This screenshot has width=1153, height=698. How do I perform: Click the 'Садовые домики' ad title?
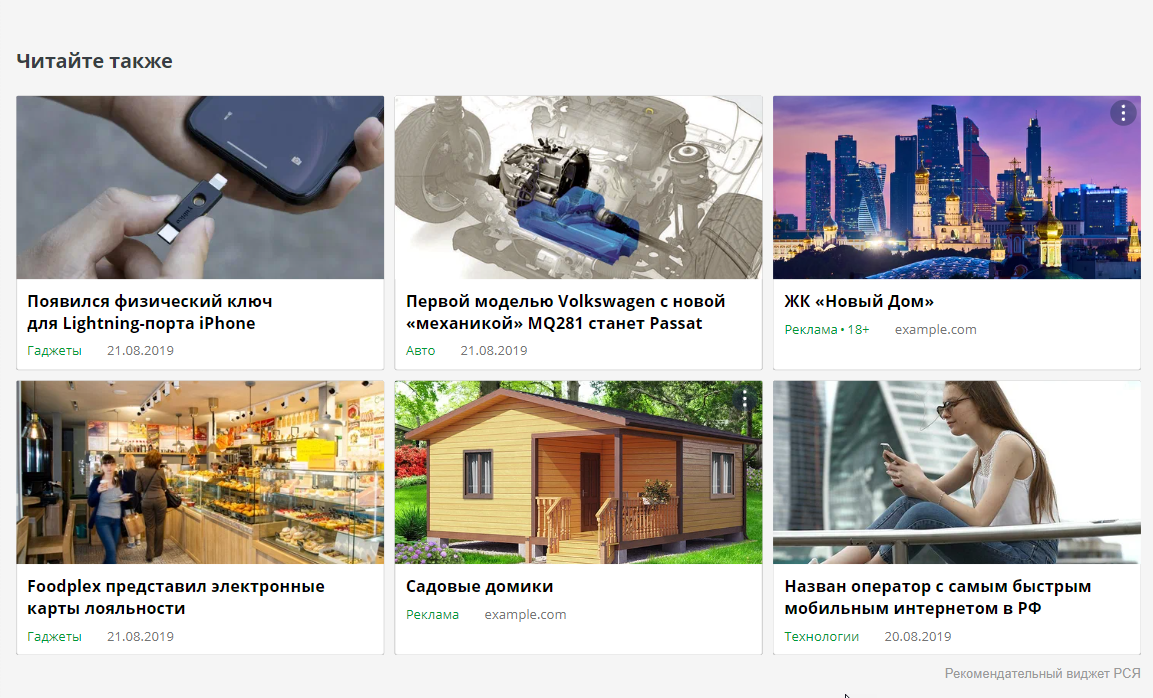479,587
